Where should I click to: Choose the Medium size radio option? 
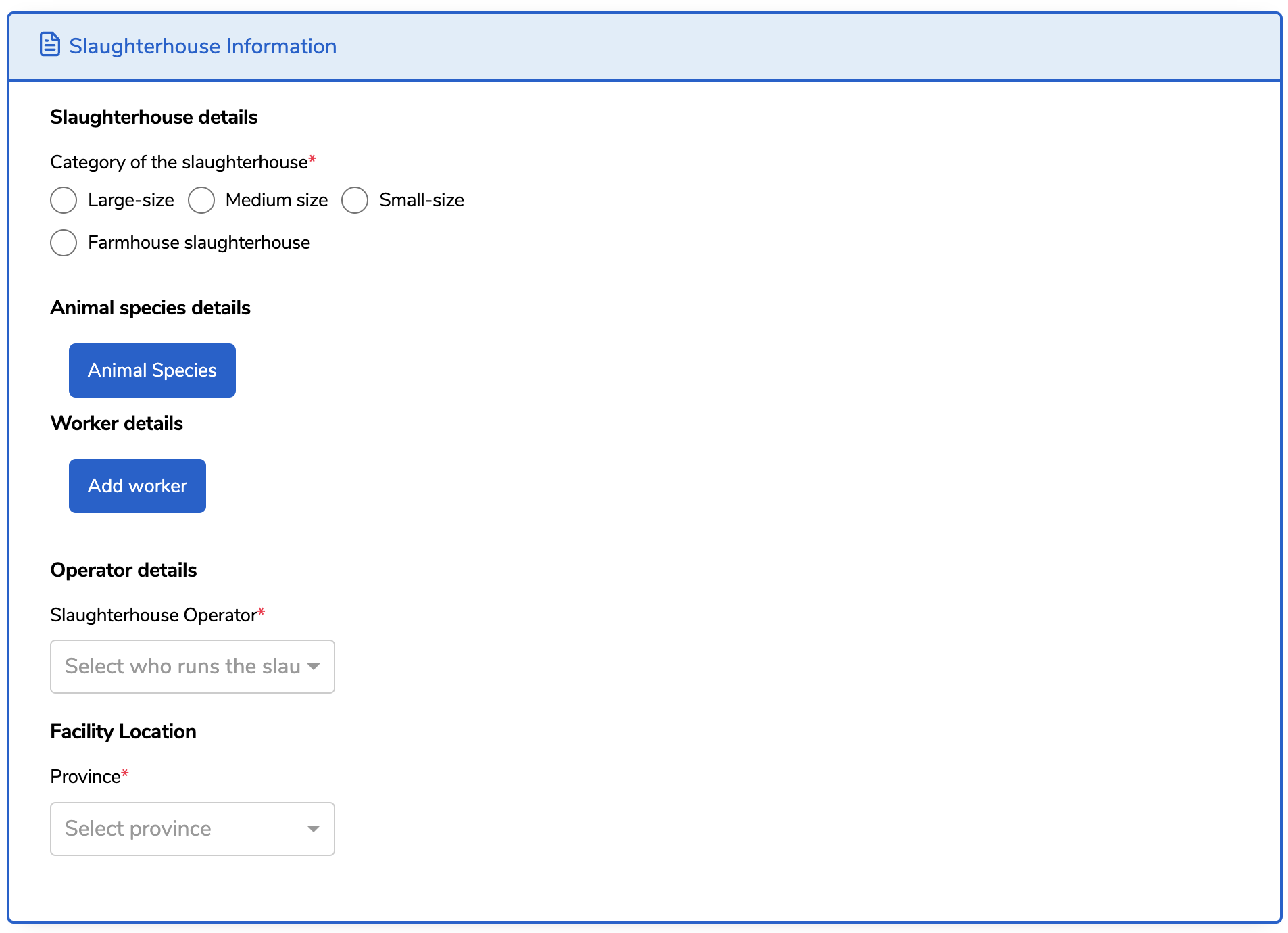click(x=201, y=200)
